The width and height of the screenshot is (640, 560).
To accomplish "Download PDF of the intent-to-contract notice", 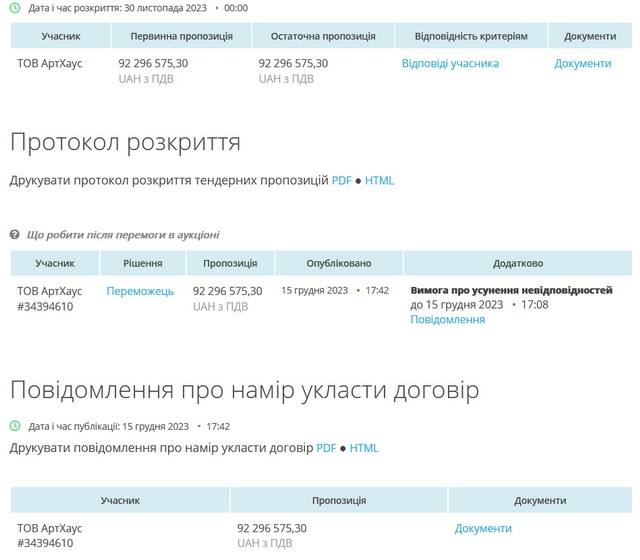I will (327, 448).
